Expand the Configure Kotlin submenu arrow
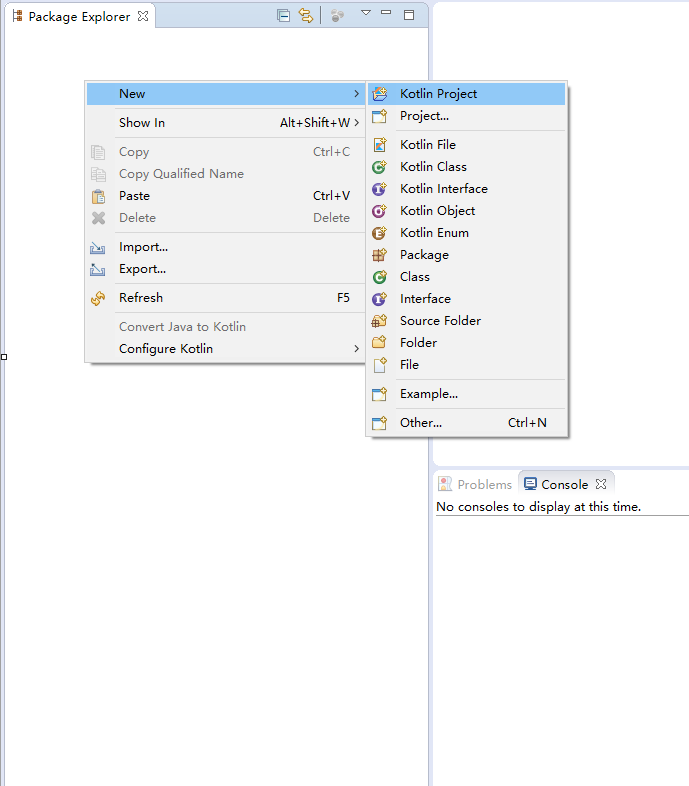Viewport: 689px width, 786px height. coord(357,348)
